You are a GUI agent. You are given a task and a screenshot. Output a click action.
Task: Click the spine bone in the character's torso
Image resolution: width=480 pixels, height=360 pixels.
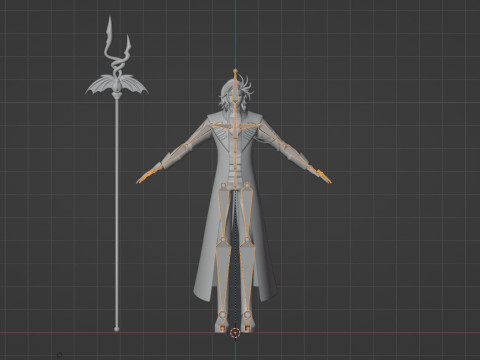coord(235,160)
